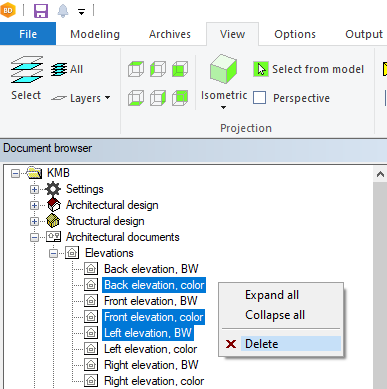The height and width of the screenshot is (389, 387).
Task: Click the scrollbar up arrow in Document browser
Action: pos(380,174)
